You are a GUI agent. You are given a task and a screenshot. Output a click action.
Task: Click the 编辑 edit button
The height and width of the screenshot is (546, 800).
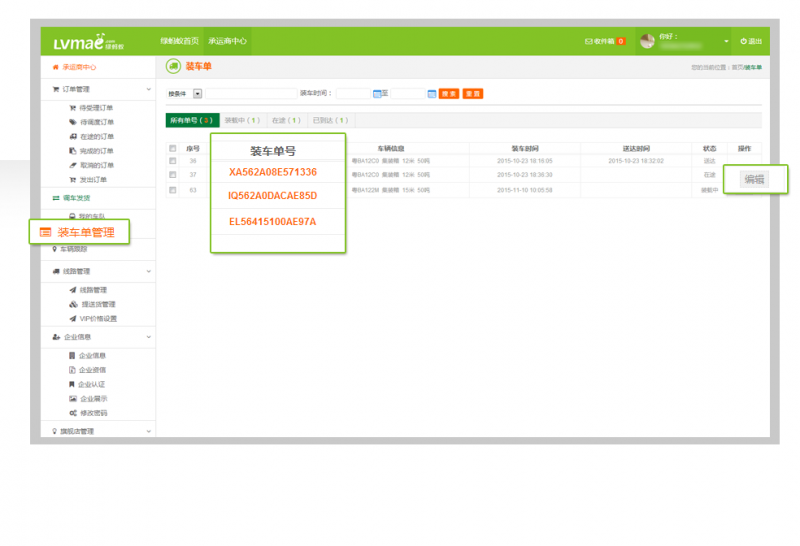pyautogui.click(x=754, y=179)
